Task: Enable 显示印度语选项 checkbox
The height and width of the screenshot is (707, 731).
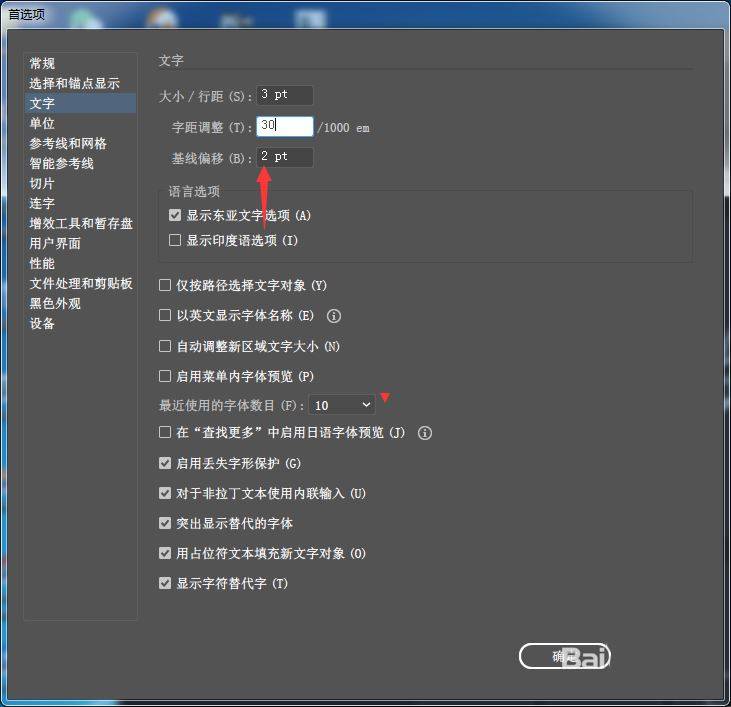Action: coord(176,241)
